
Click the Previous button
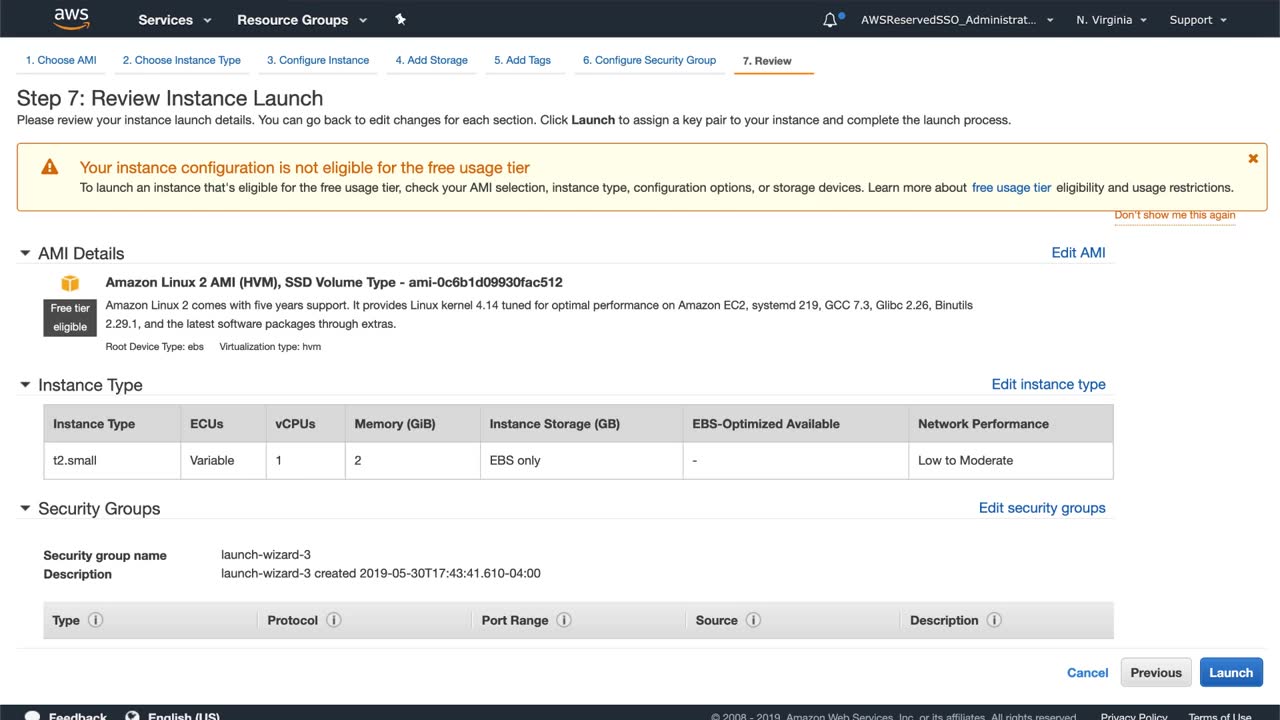tap(1156, 673)
